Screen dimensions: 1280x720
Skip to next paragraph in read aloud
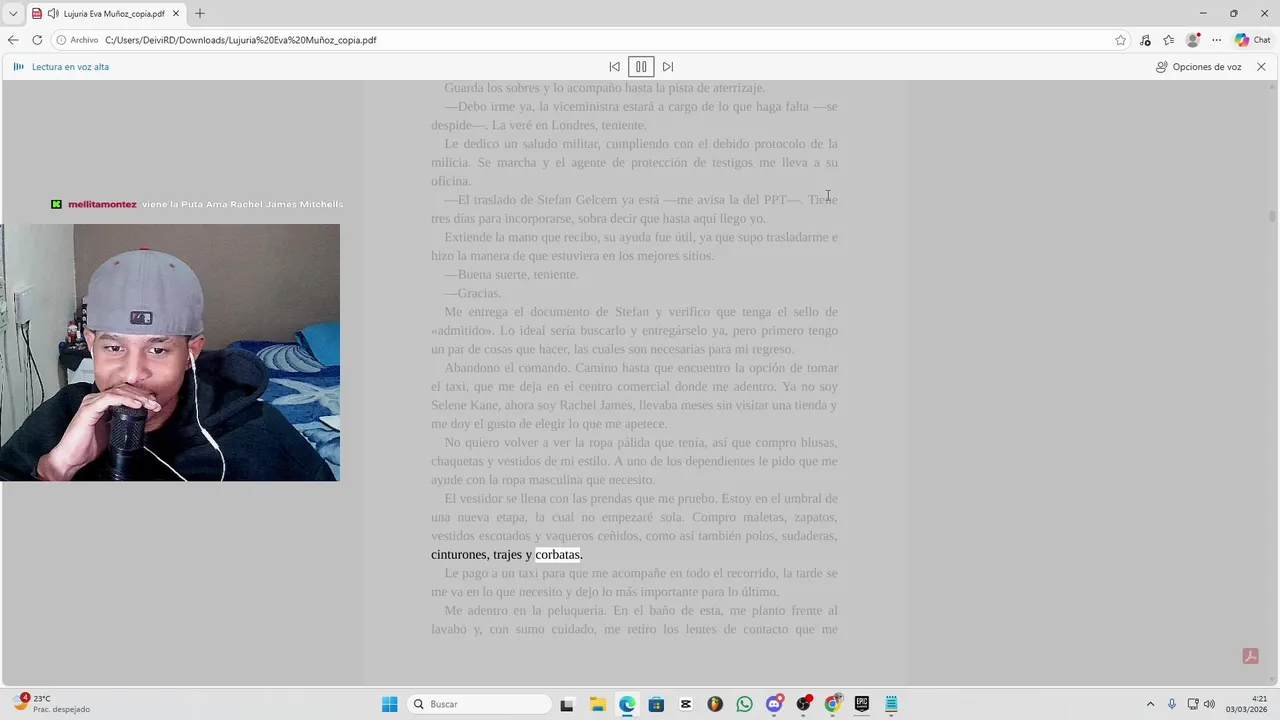tap(668, 67)
